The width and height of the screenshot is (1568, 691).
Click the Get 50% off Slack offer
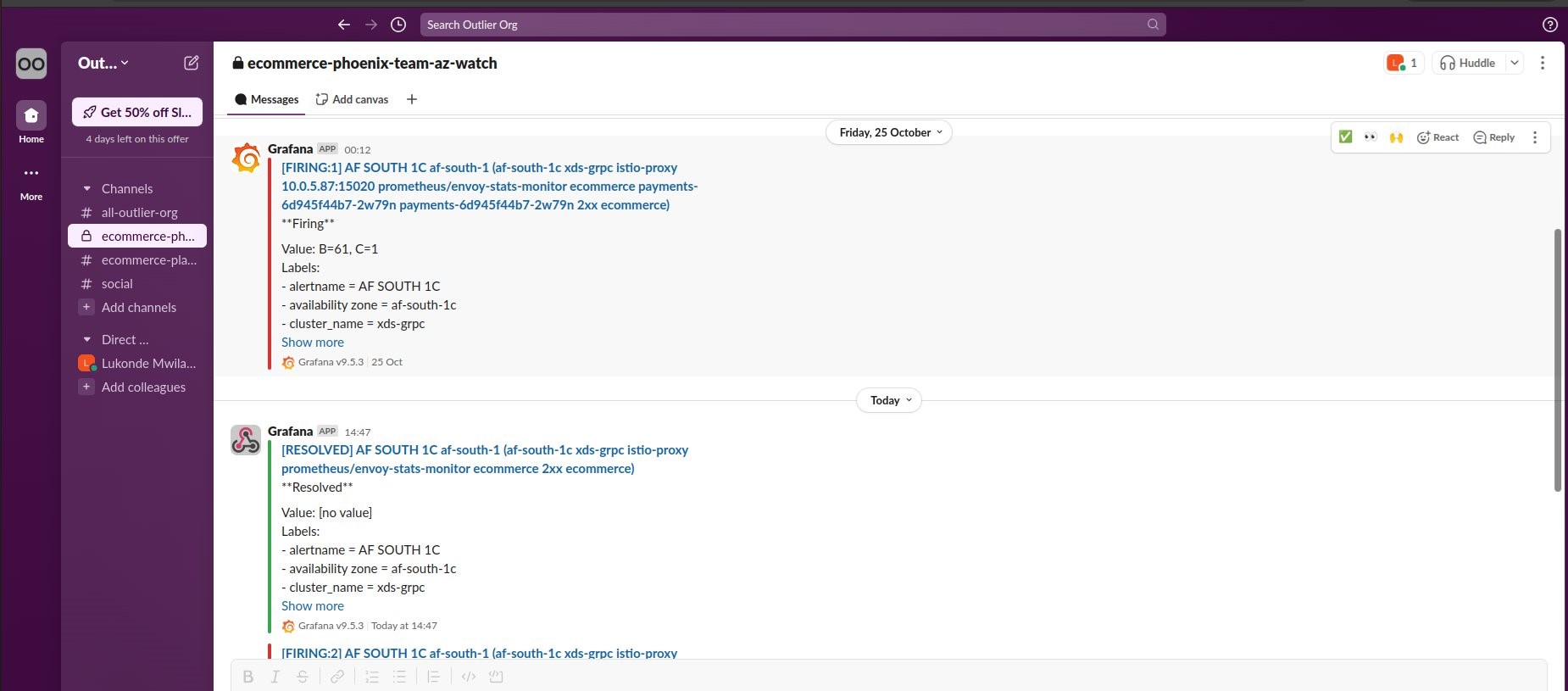(137, 112)
